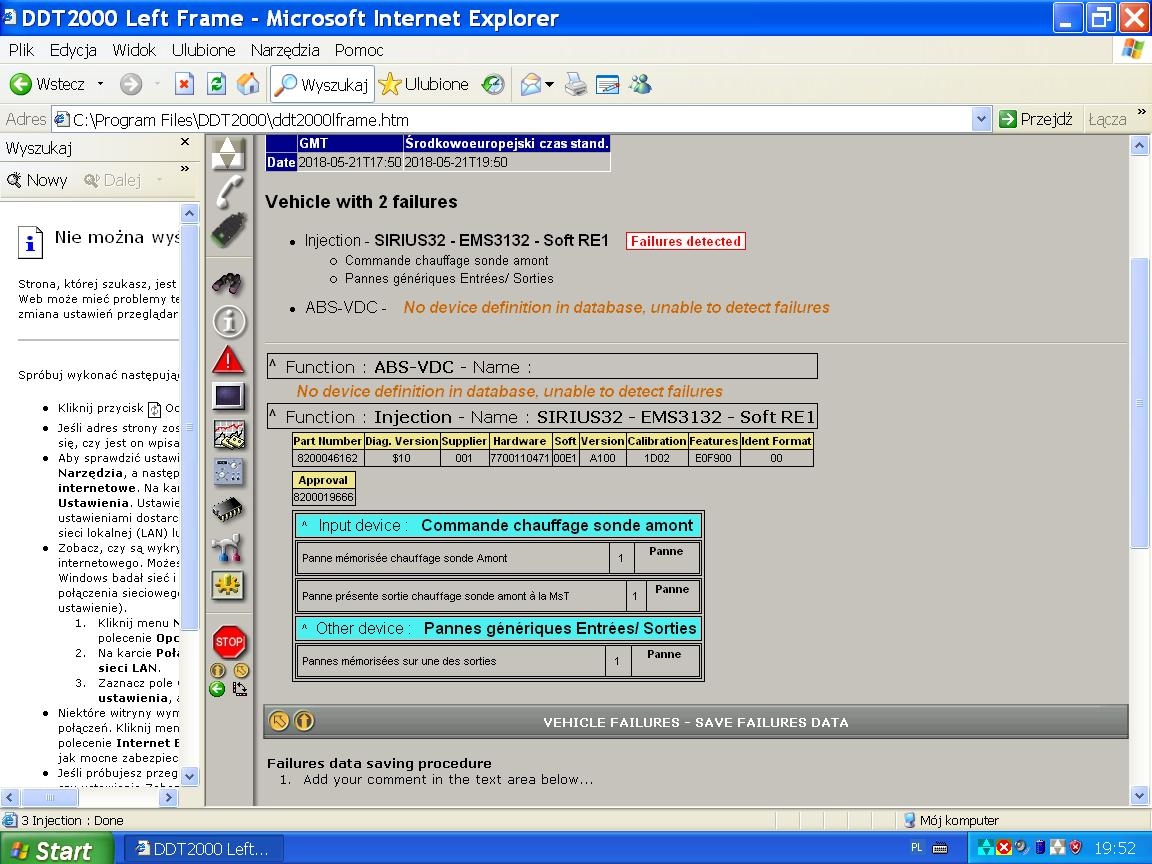This screenshot has height=864, width=1152.
Task: Click the control panel knobs icon
Action: [228, 472]
